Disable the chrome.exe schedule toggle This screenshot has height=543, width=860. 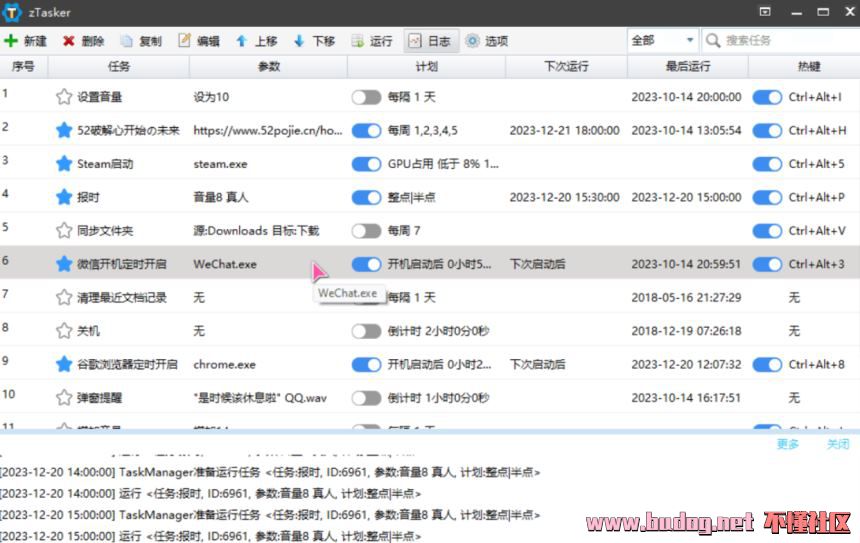click(366, 365)
